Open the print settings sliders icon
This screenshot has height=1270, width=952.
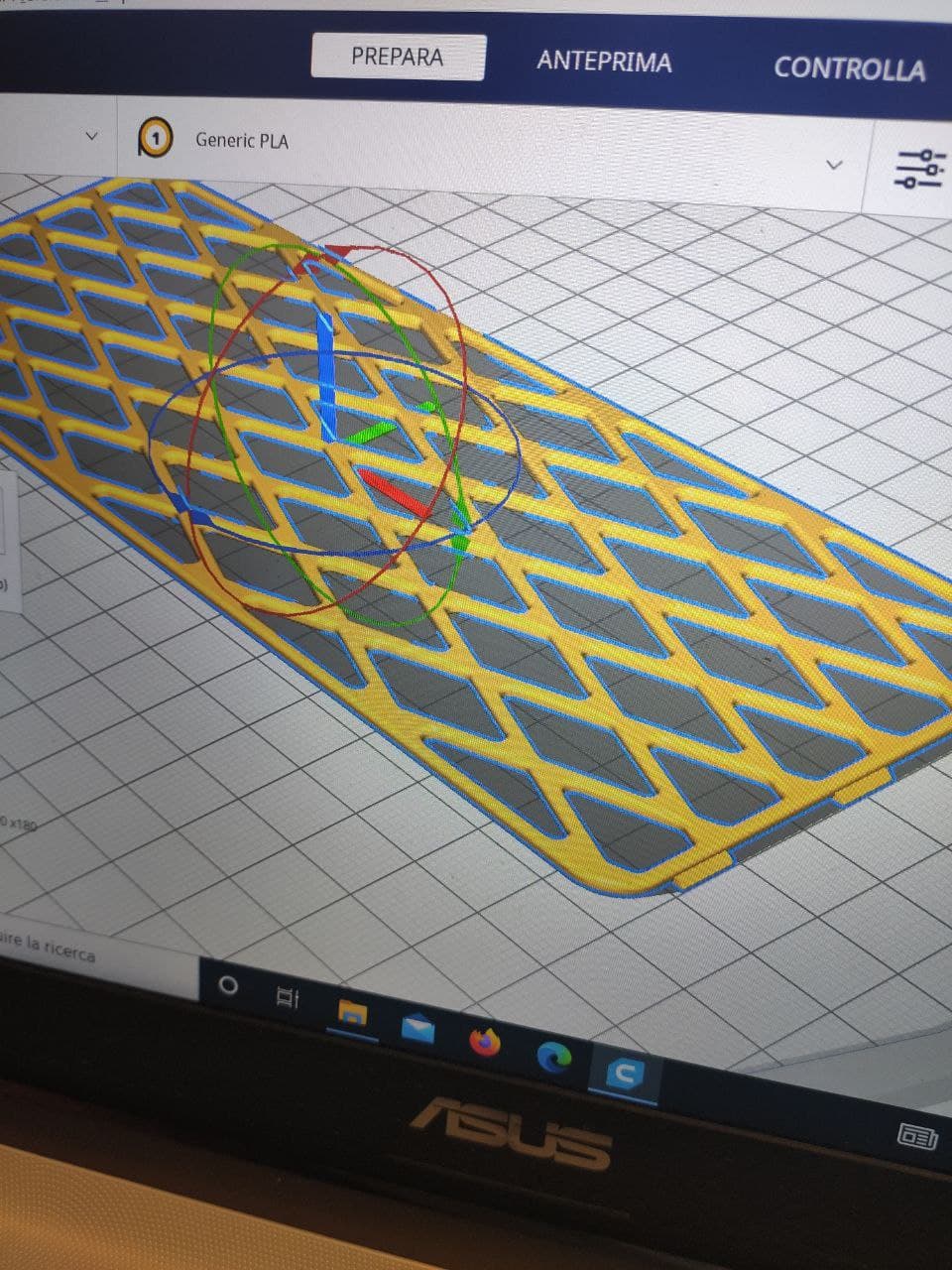click(x=919, y=168)
